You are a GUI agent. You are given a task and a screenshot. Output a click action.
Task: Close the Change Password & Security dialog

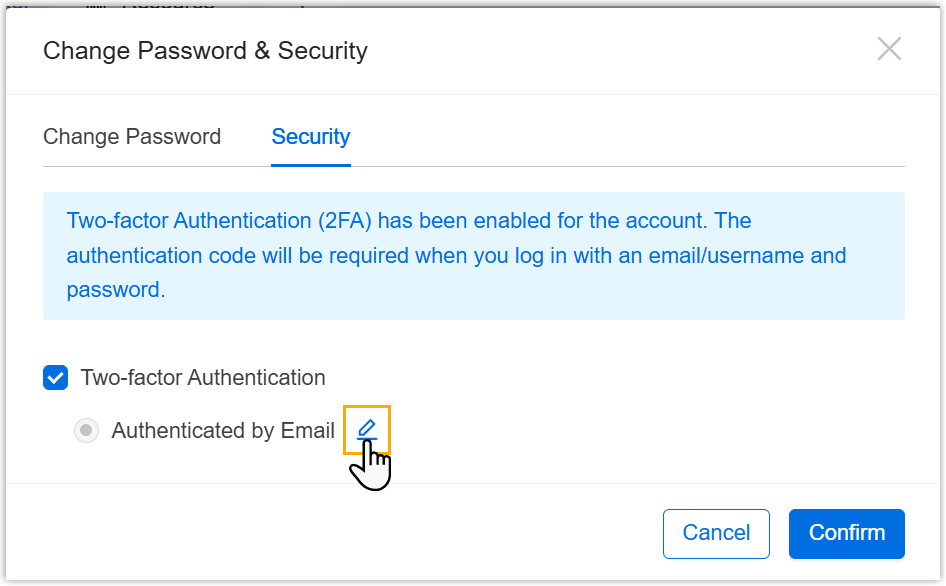(889, 49)
